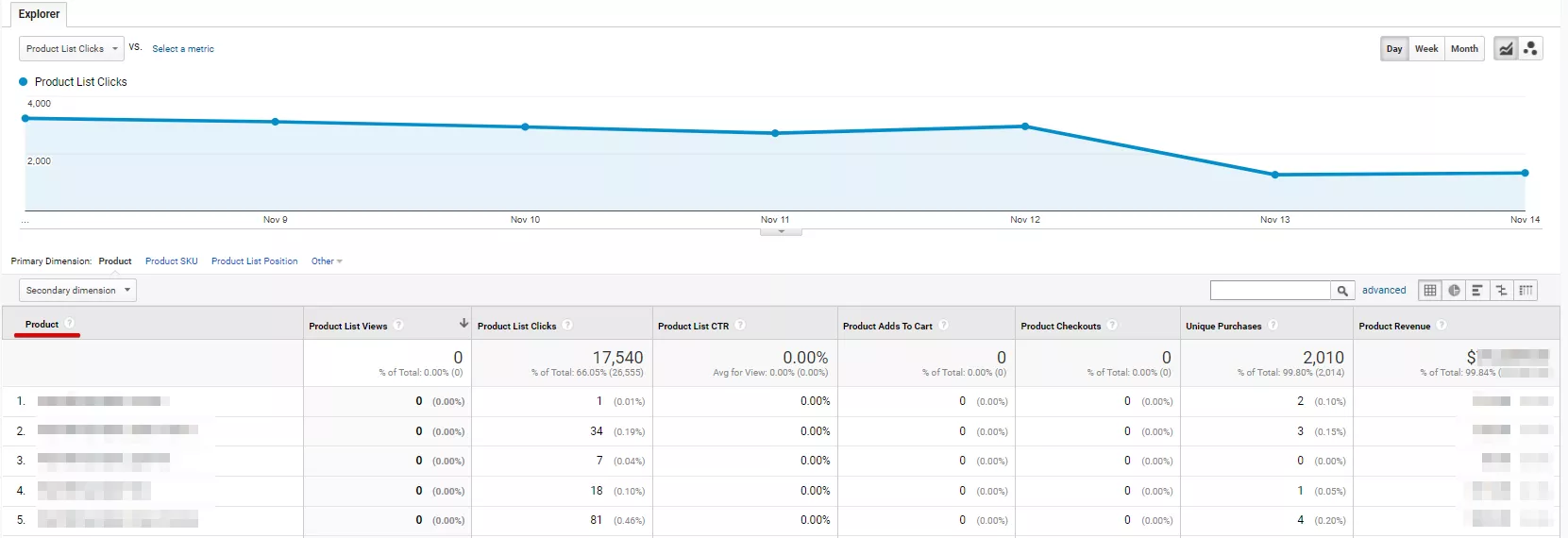The image size is (1568, 538).
Task: Sort by the Product column header
Action: [x=42, y=324]
